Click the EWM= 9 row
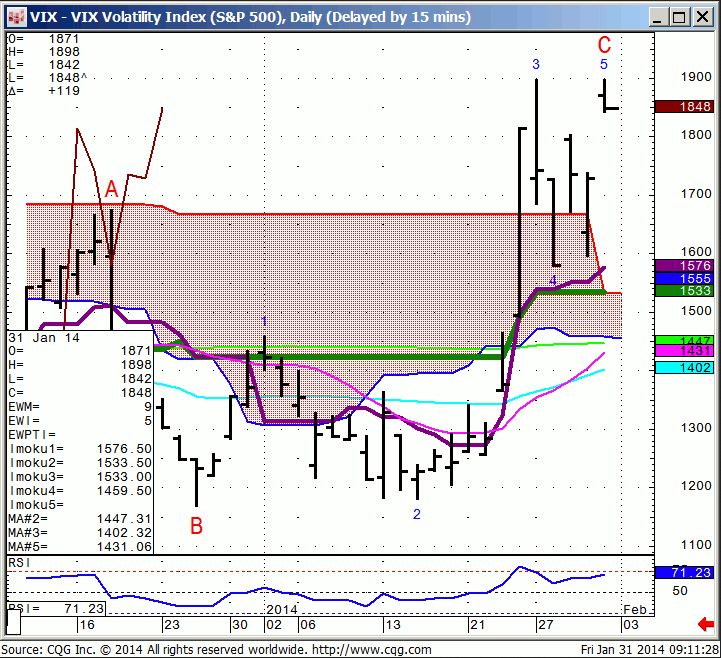This screenshot has width=721, height=658. [x=80, y=406]
